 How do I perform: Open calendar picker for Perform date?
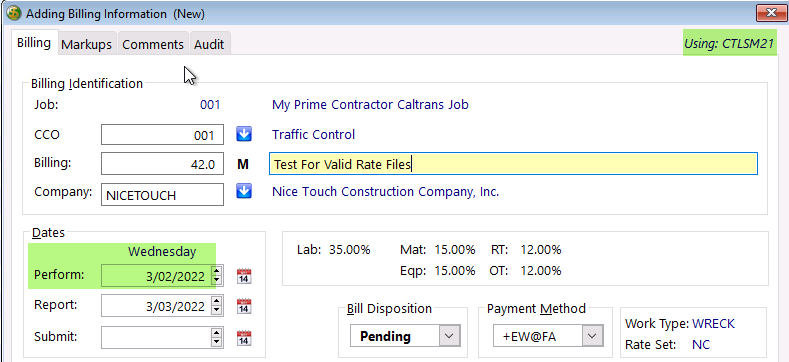[244, 276]
